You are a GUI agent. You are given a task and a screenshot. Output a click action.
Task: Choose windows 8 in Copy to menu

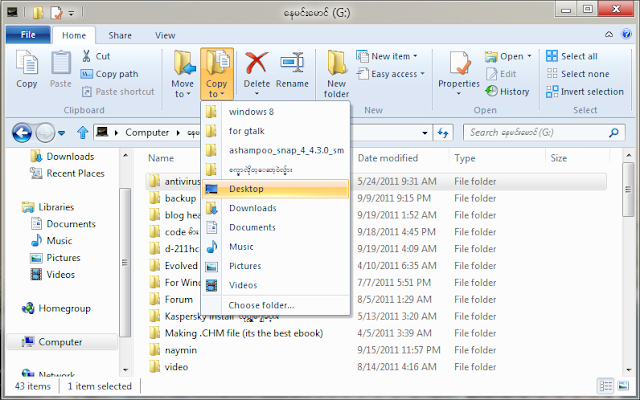click(276, 112)
